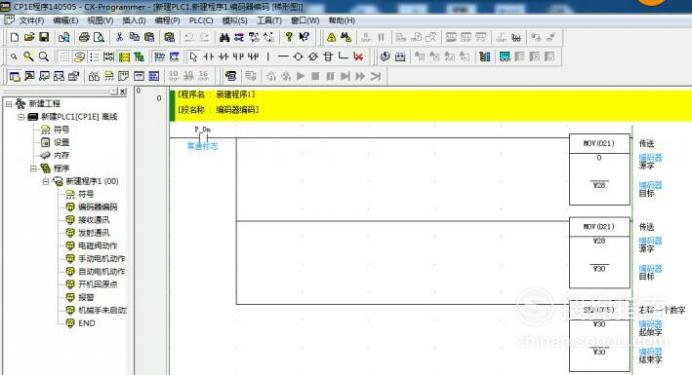Select the 发射通讯 section
Screen dimensions: 692x375
click(94, 232)
